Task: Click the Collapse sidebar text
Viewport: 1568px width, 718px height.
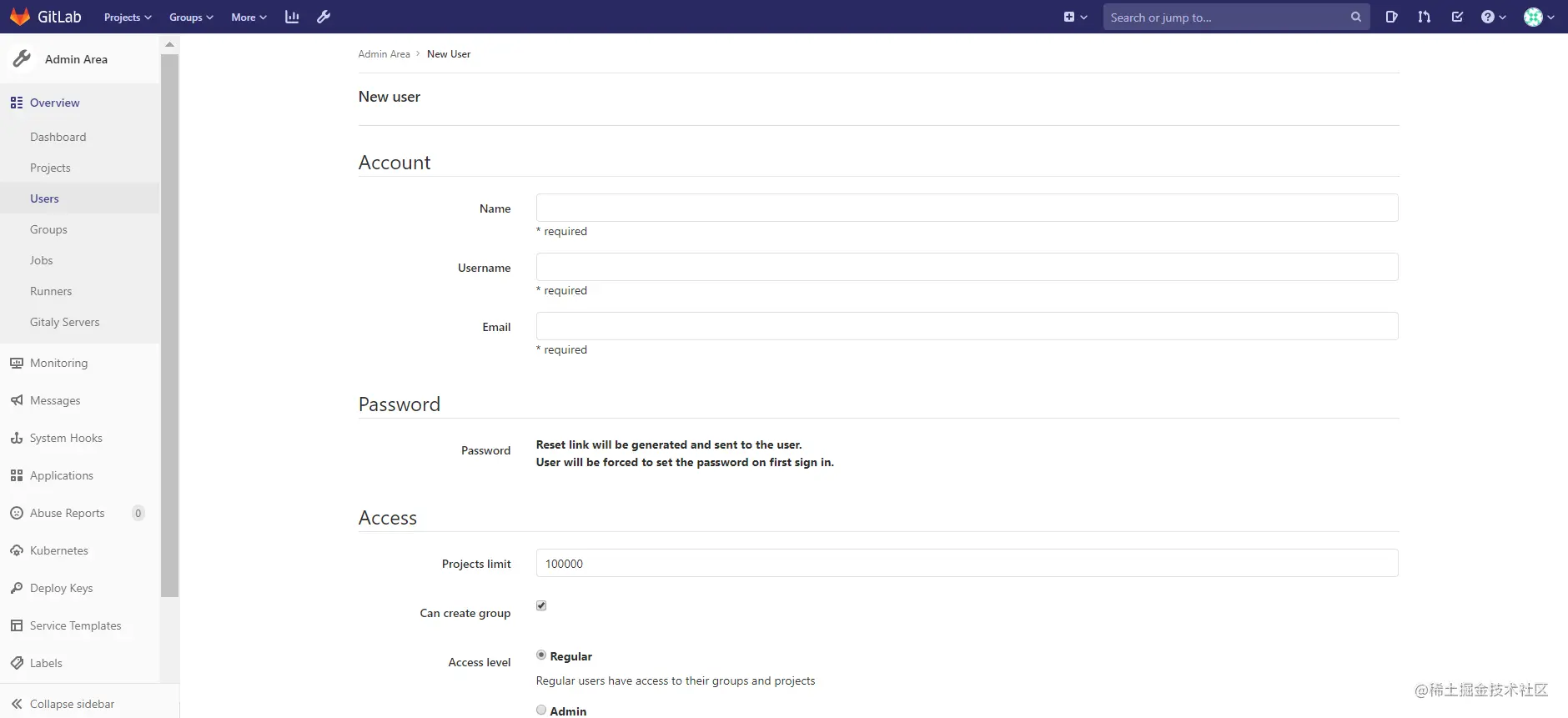Action: tap(72, 704)
